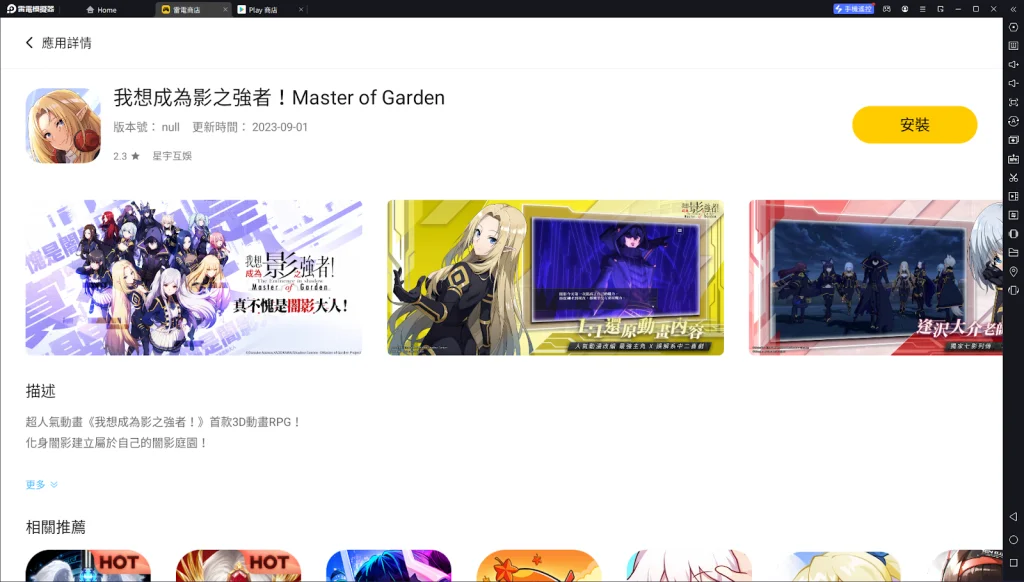Open the user account icon in title bar
1024x582 pixels.
tap(904, 9)
